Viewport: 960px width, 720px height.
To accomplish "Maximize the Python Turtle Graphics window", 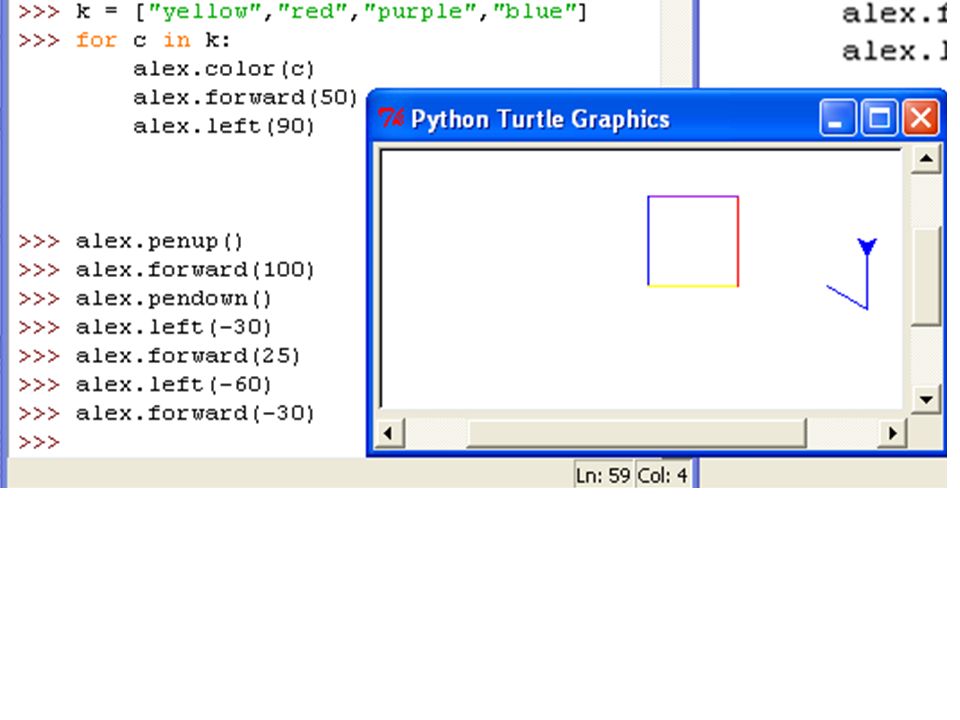I will click(x=879, y=118).
